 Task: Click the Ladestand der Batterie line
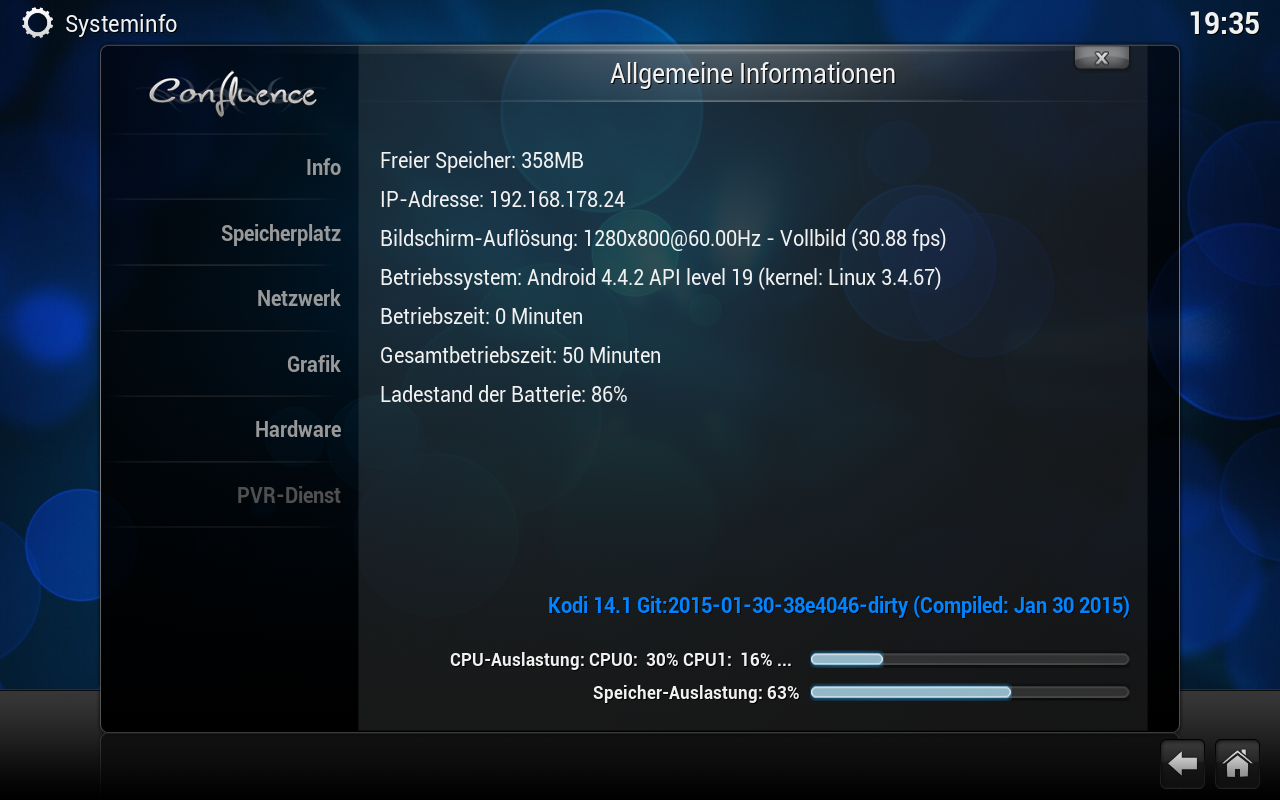503,394
